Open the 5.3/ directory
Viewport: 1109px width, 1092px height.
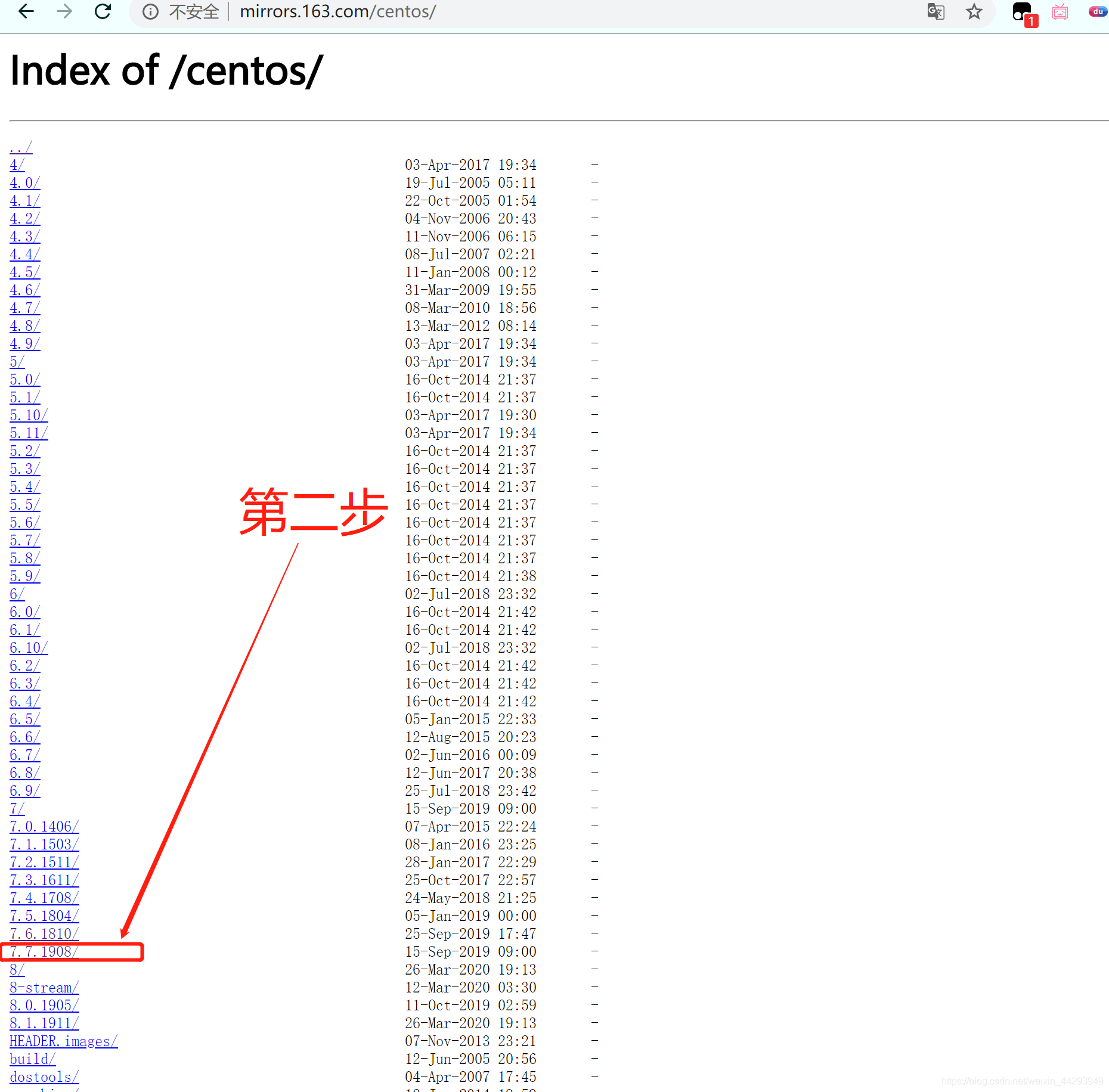(25, 469)
